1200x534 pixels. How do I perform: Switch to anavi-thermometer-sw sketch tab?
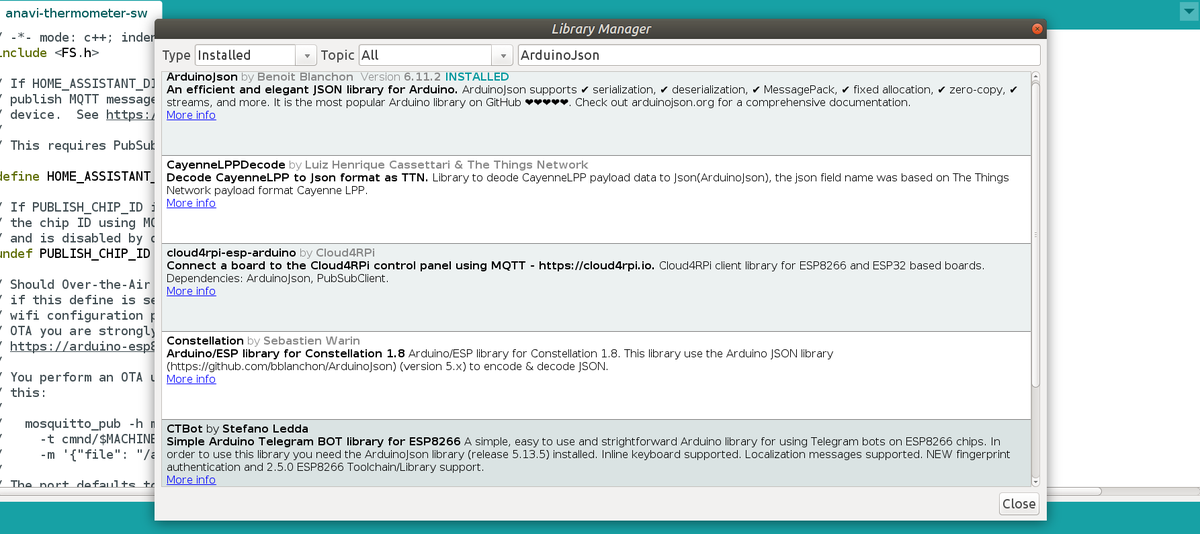(x=75, y=13)
